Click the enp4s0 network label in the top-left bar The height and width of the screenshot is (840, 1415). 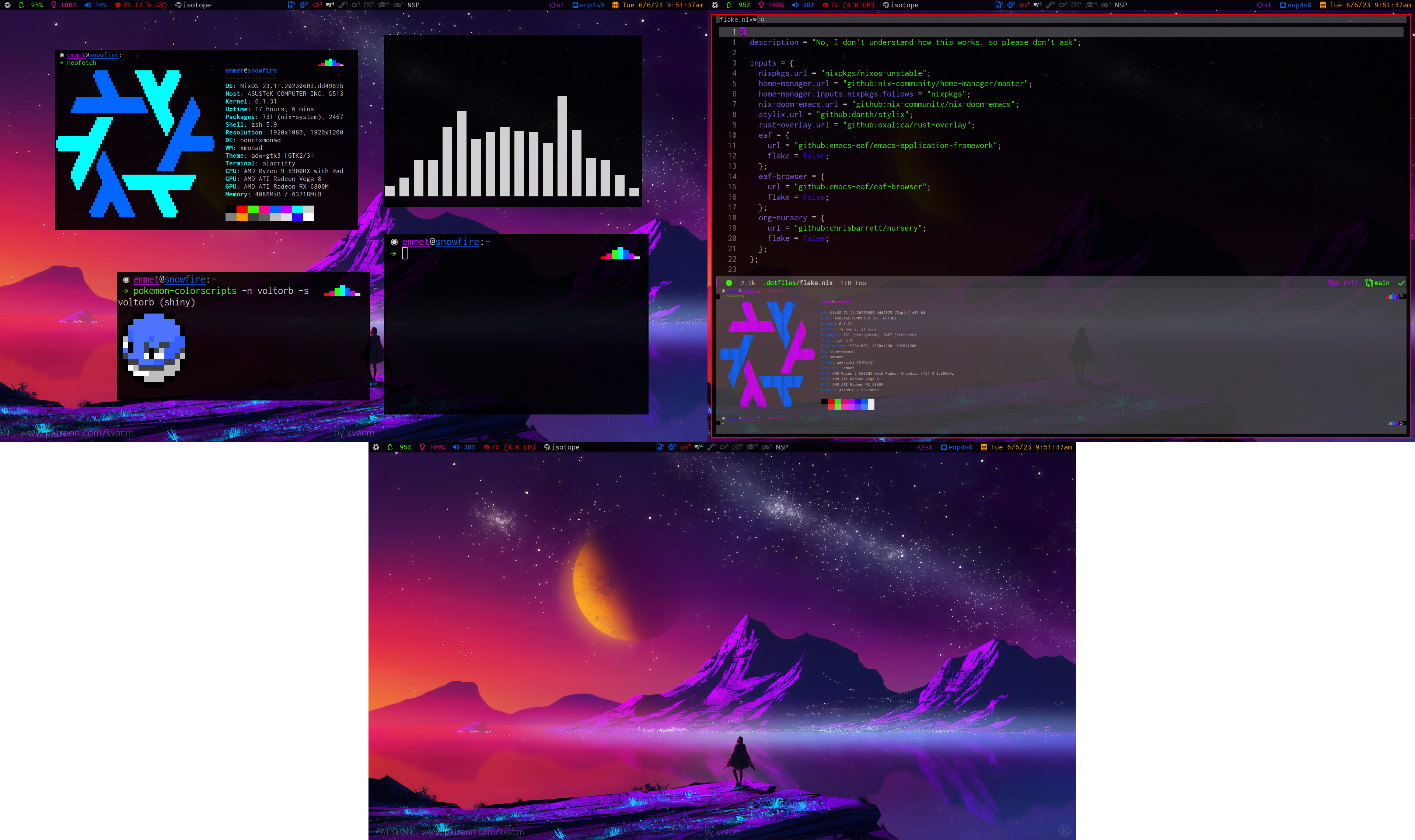[591, 5]
